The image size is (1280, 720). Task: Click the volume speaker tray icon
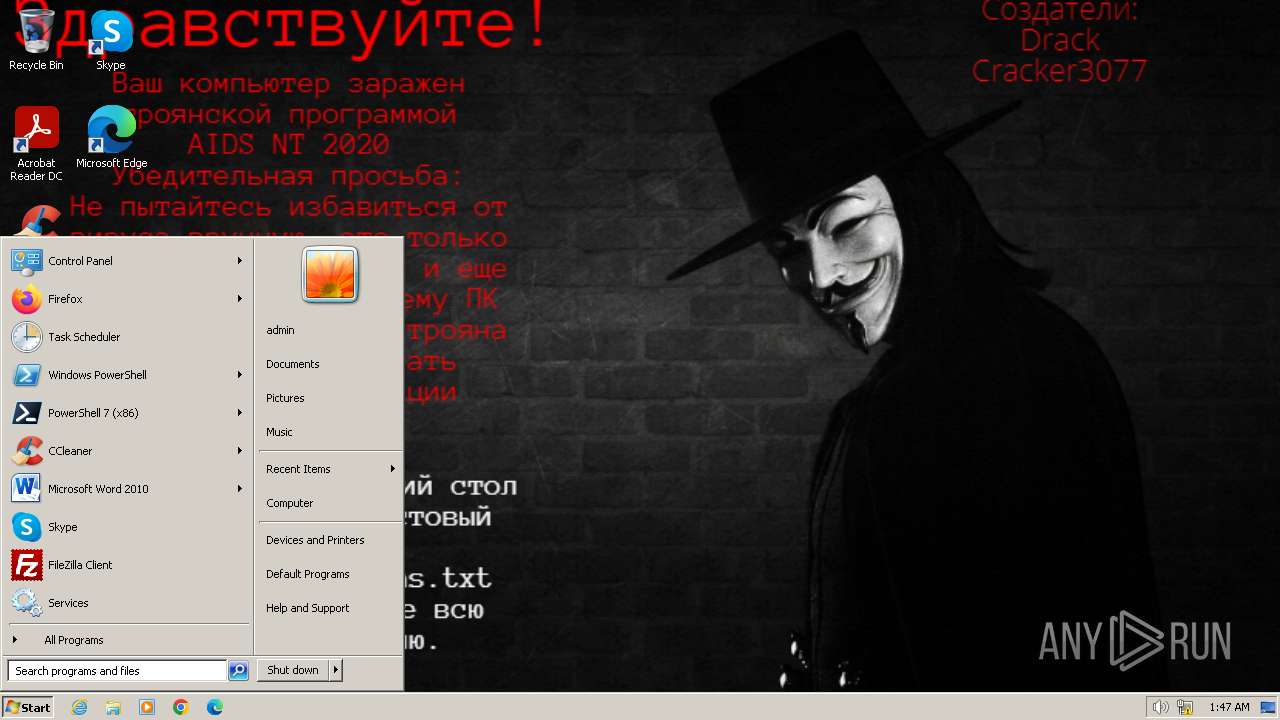click(x=1160, y=707)
